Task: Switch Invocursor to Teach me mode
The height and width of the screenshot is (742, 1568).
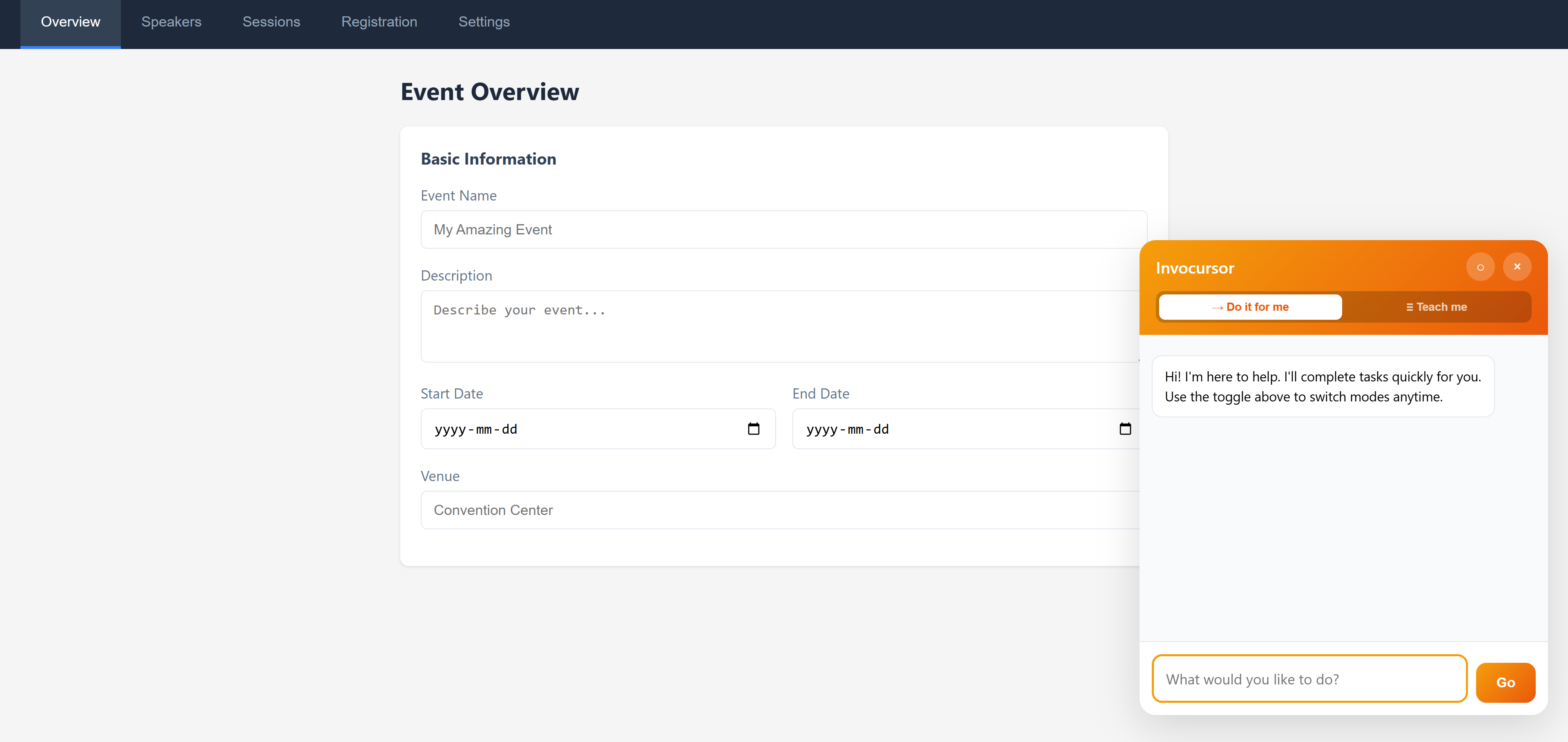Action: [x=1436, y=307]
